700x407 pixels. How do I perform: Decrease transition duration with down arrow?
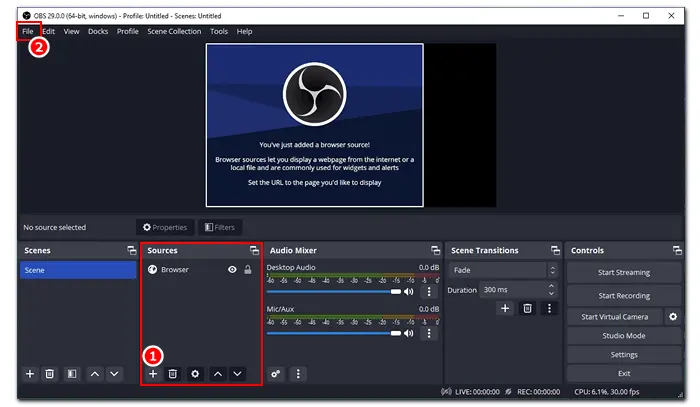pyautogui.click(x=551, y=294)
